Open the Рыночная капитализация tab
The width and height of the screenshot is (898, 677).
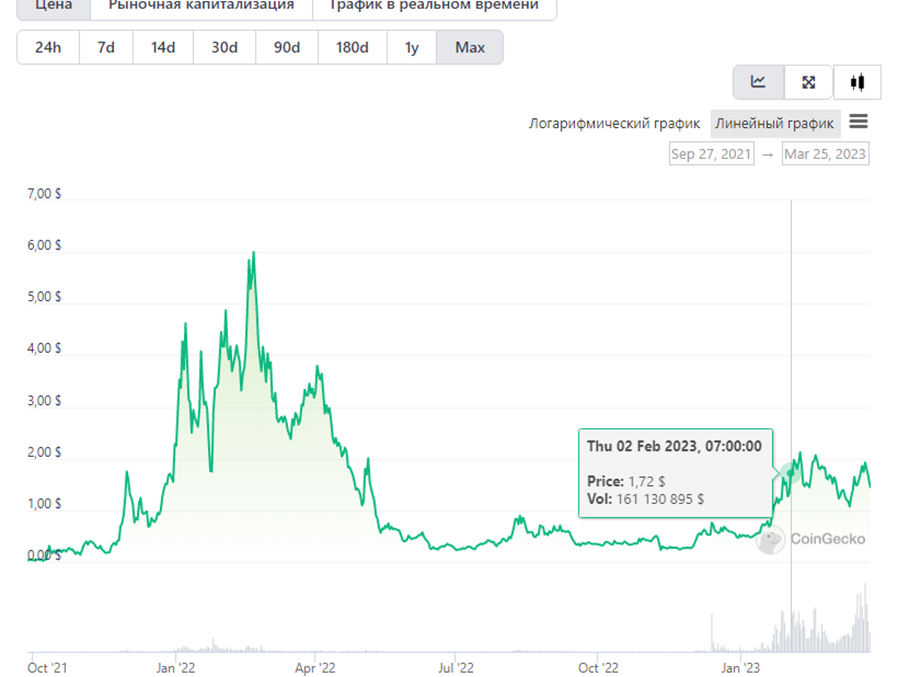tap(201, 7)
